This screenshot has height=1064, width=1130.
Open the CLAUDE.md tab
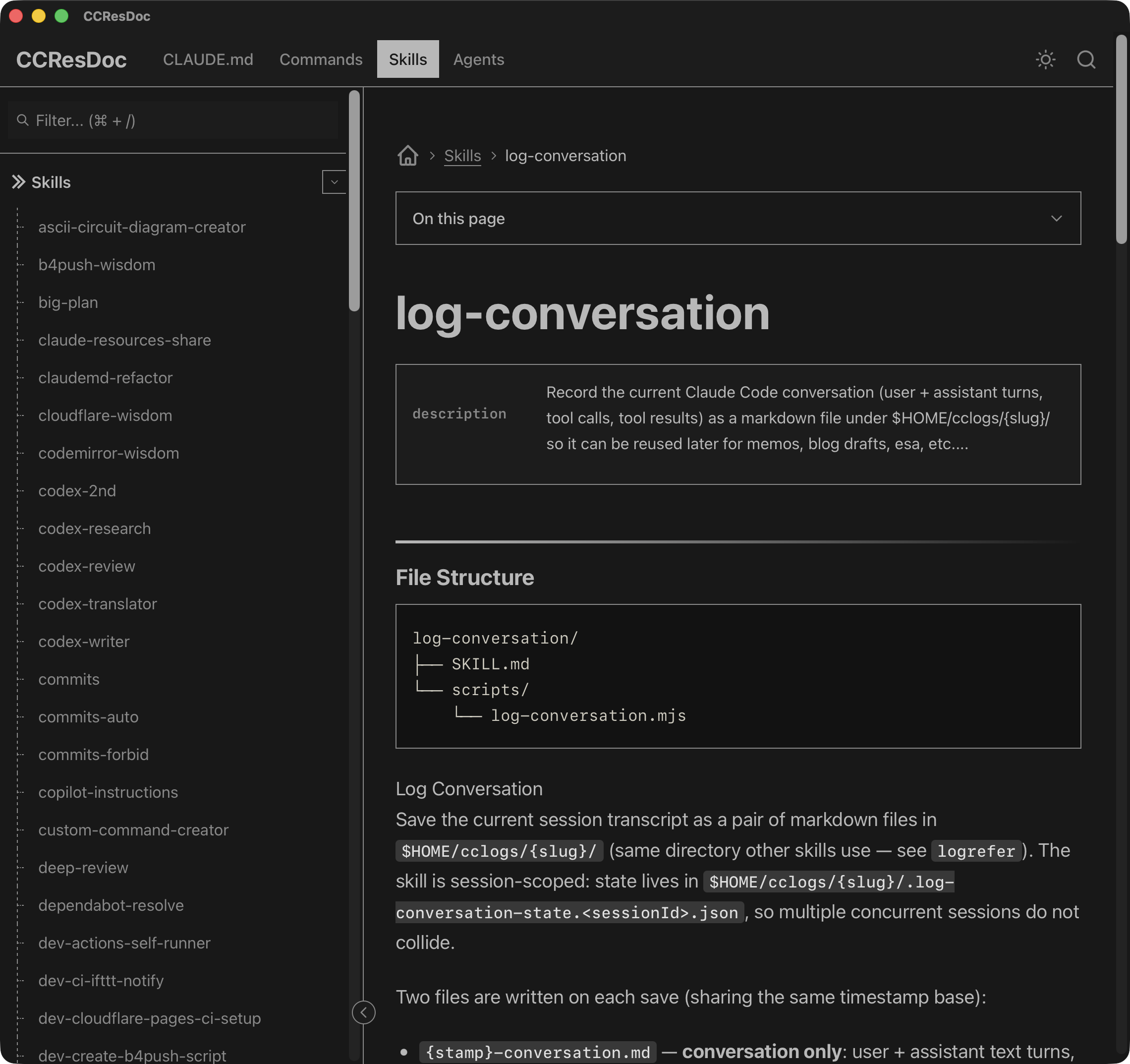pos(208,59)
